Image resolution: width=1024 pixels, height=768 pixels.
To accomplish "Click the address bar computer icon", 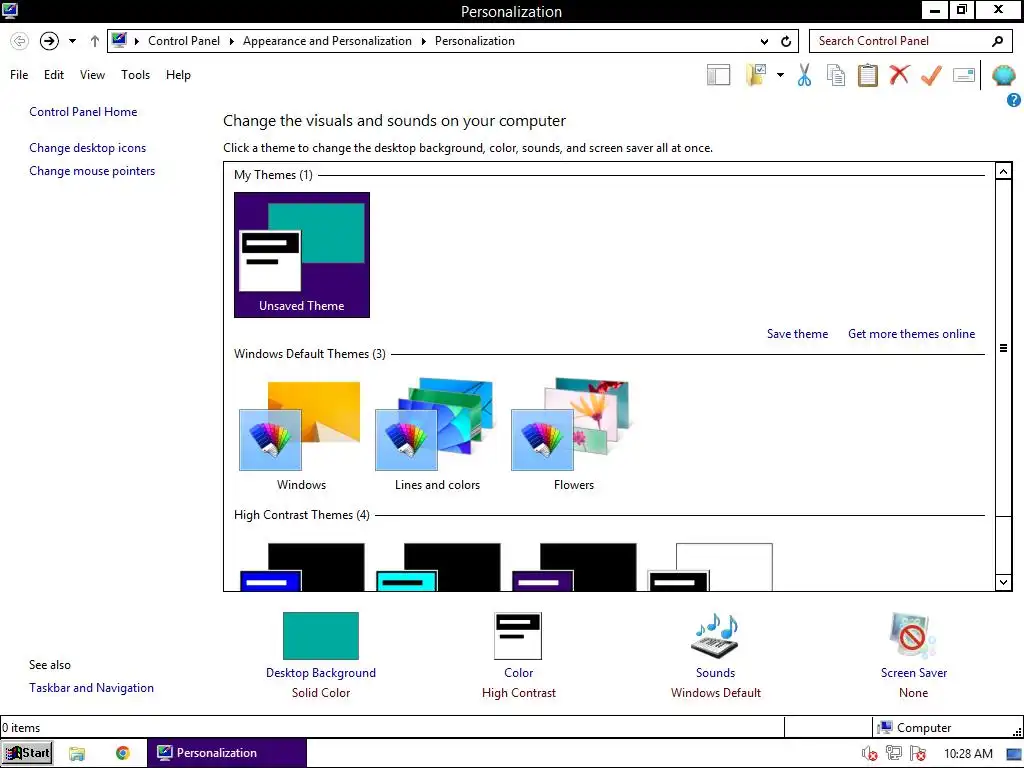I will point(119,40).
